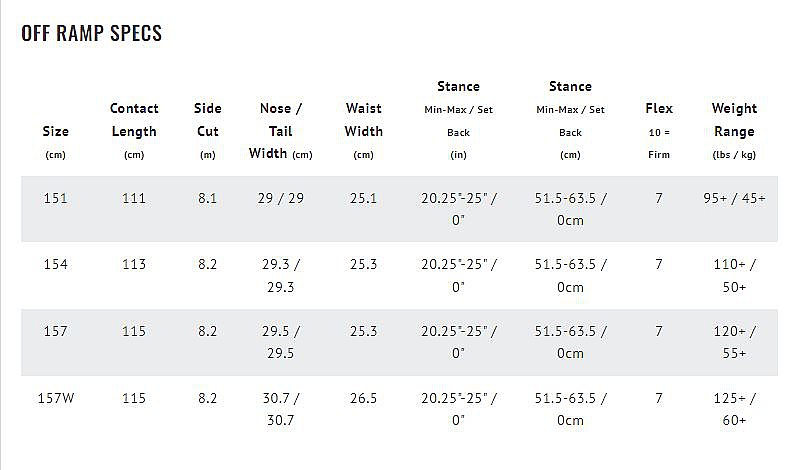The width and height of the screenshot is (785, 470).
Task: Click the 8.1 side cut value
Action: coord(207,198)
